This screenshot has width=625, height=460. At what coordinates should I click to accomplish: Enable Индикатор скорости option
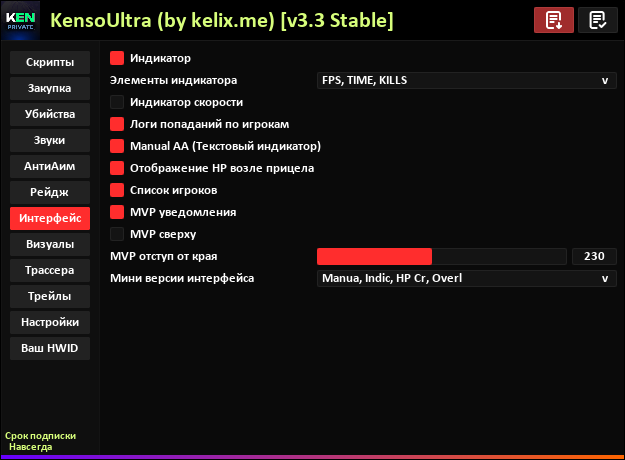[117, 102]
